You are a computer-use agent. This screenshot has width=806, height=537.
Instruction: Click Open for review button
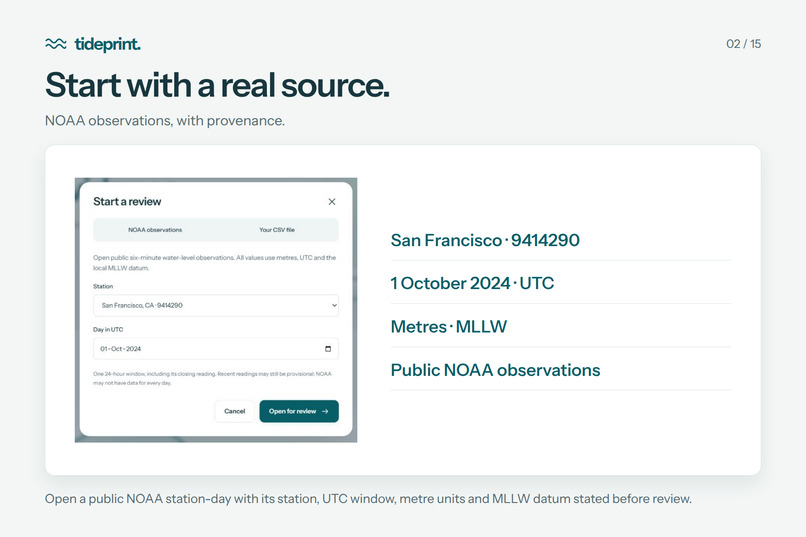tap(299, 411)
